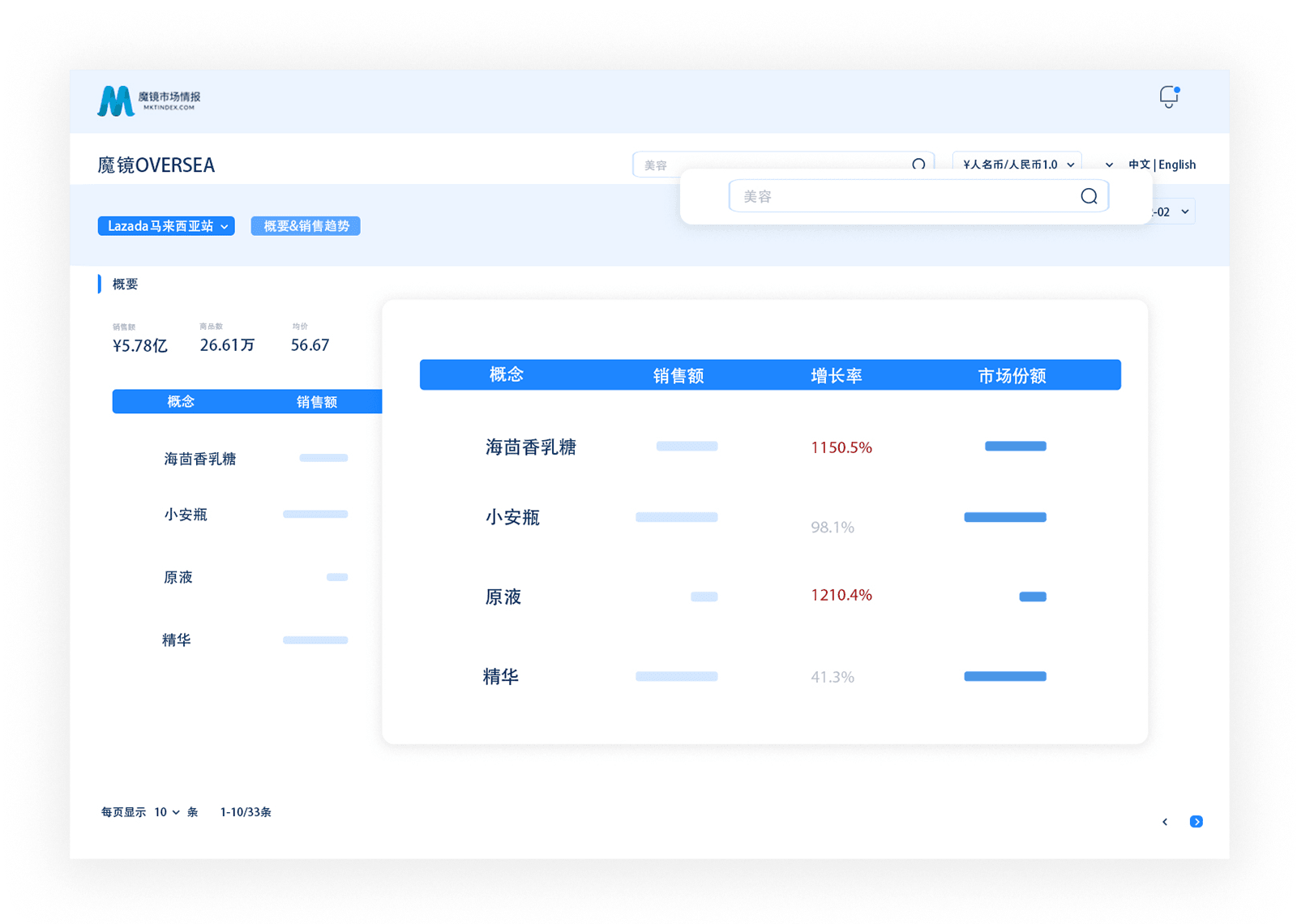
Task: Select 精华 in the left summary list
Action: coord(177,640)
